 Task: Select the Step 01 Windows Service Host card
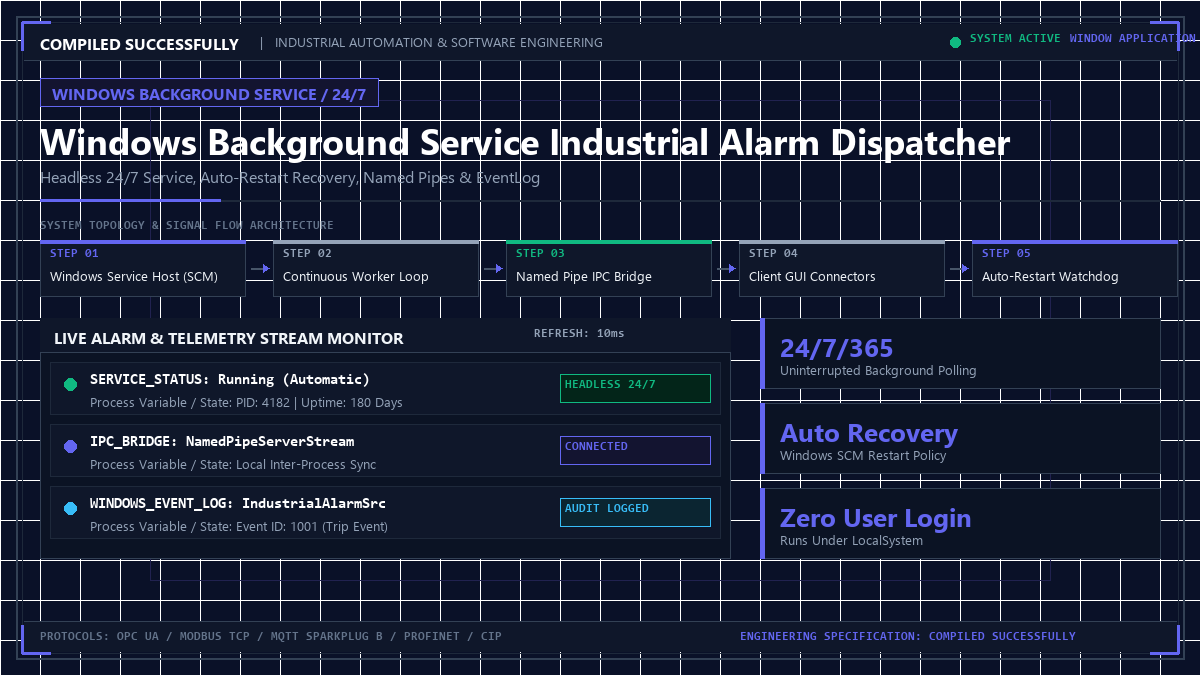point(143,268)
